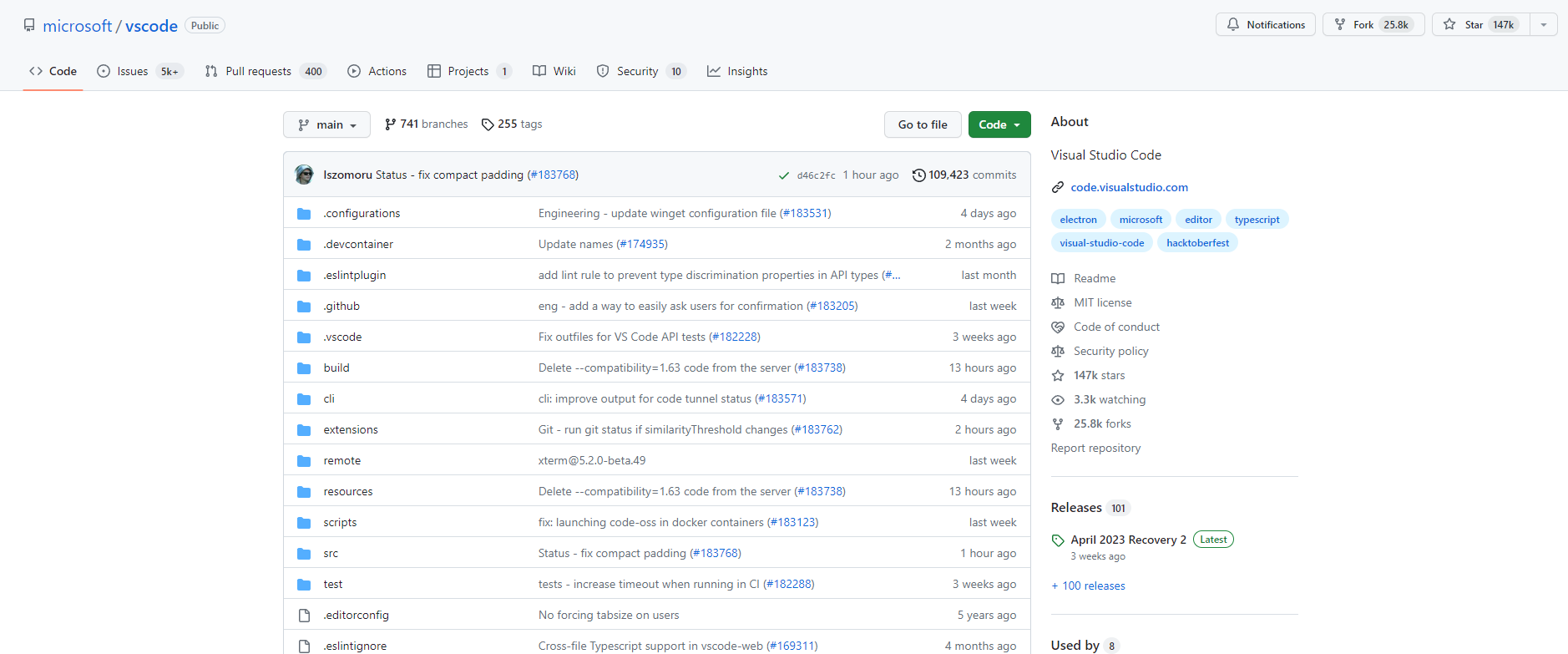
Task: Click the Notifications button
Action: tap(1265, 25)
